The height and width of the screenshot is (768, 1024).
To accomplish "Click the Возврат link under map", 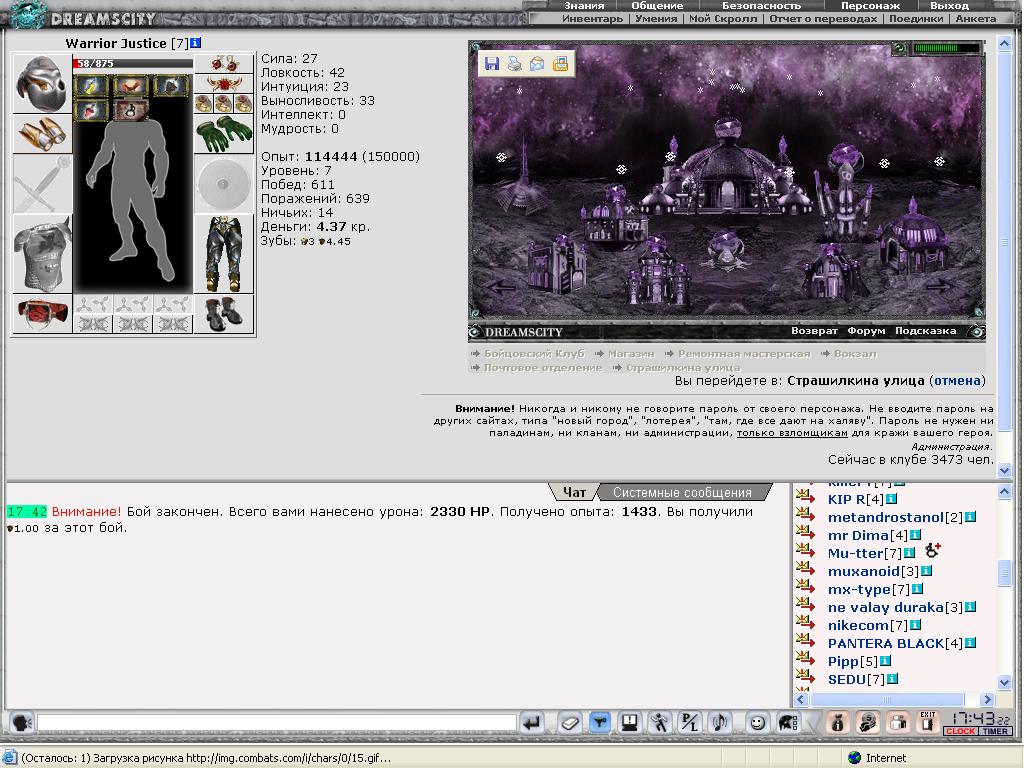I will [814, 331].
